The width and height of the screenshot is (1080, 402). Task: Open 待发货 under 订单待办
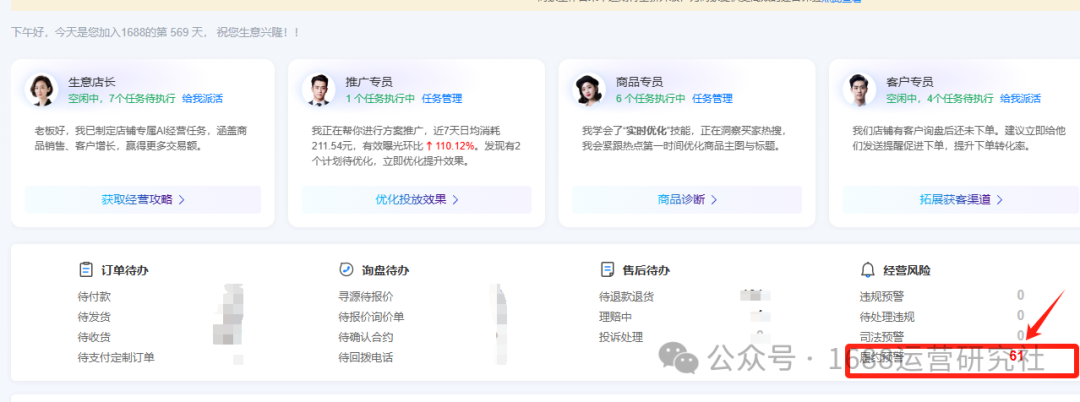(94, 317)
